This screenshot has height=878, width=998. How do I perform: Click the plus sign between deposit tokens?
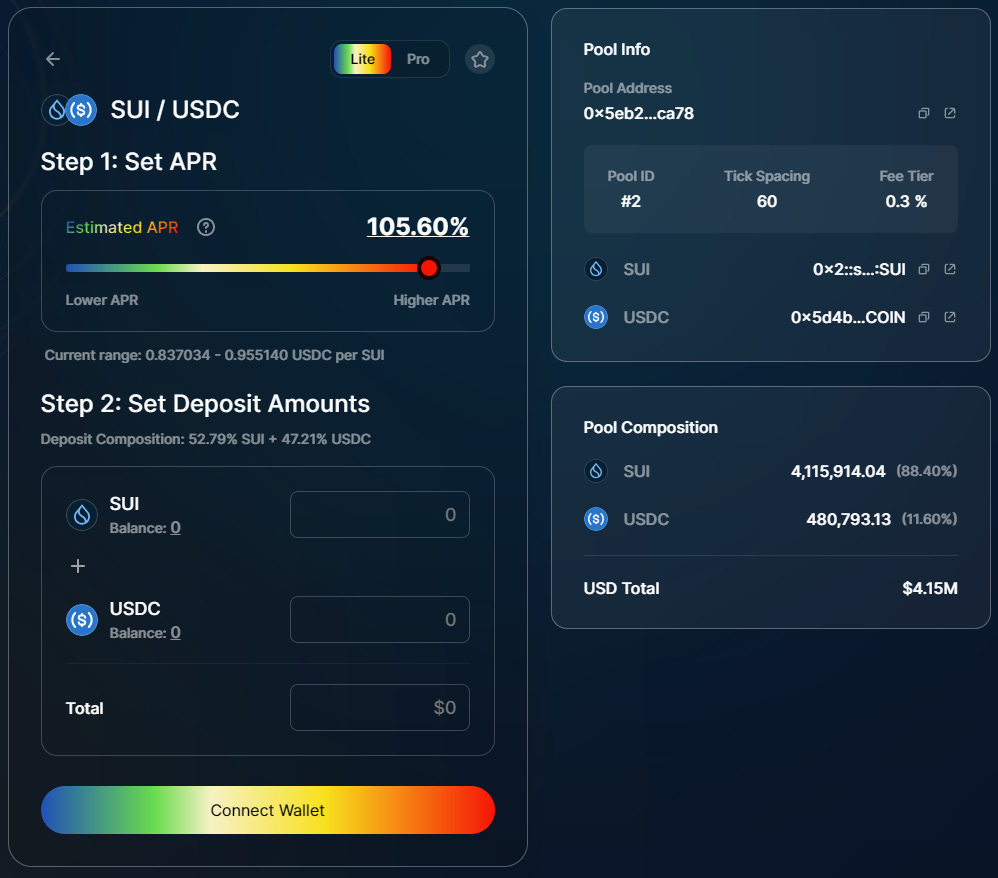click(x=78, y=566)
